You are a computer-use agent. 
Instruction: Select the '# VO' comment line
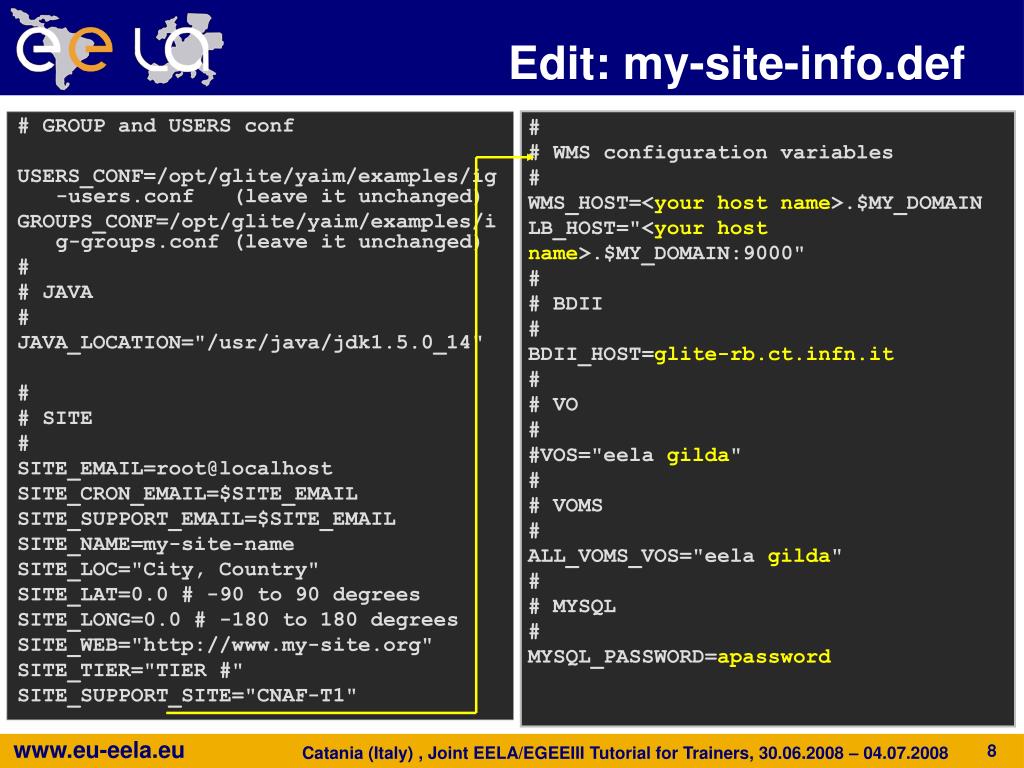[554, 405]
